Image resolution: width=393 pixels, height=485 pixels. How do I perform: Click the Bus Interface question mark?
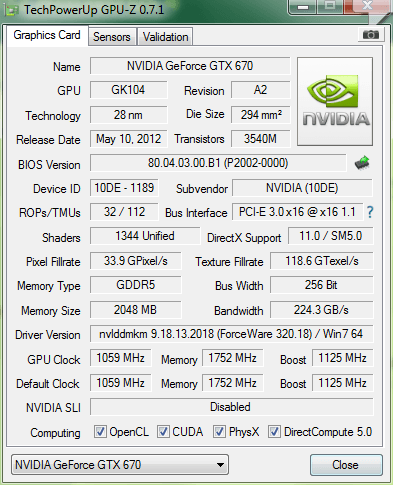click(x=370, y=212)
